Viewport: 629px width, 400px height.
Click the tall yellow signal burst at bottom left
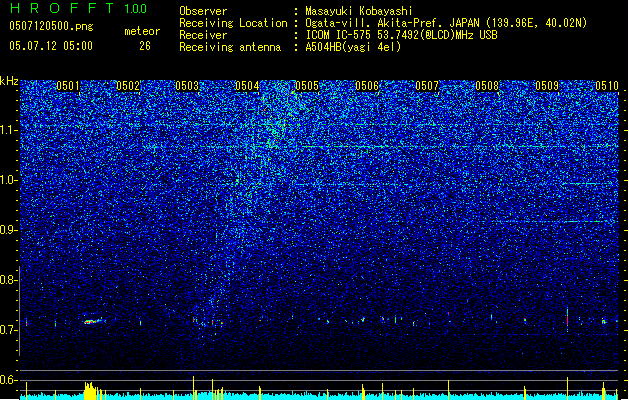click(92, 391)
